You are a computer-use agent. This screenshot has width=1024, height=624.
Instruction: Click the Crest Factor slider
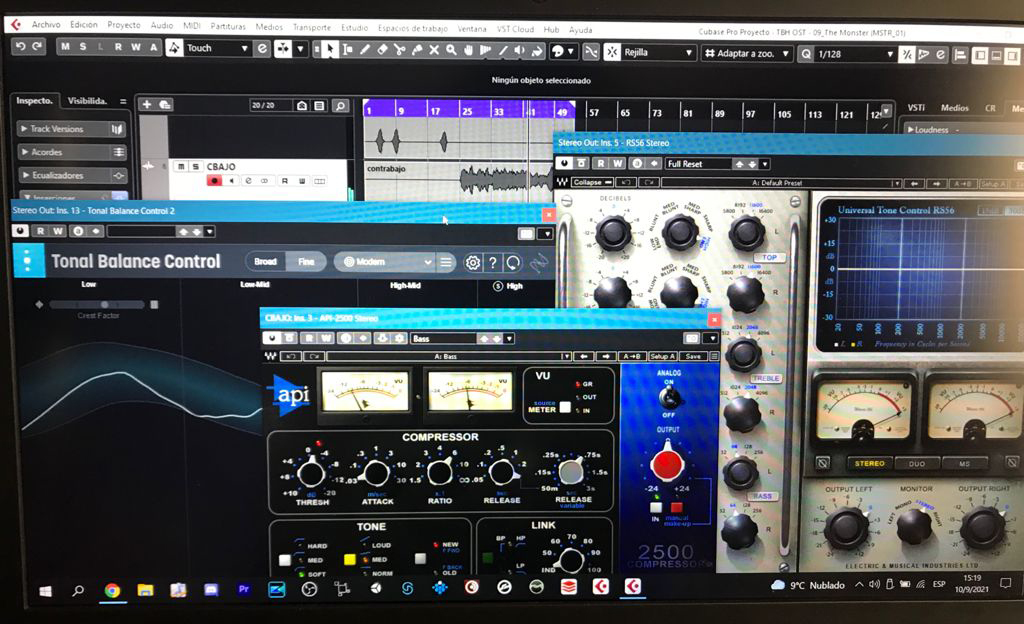point(98,304)
